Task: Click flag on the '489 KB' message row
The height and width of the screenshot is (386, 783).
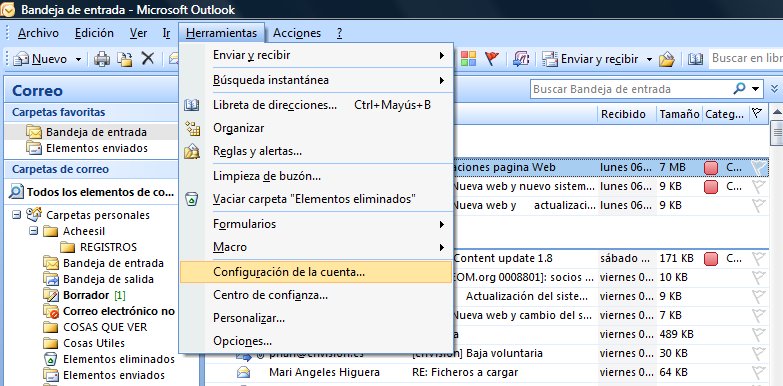Action: (x=759, y=334)
